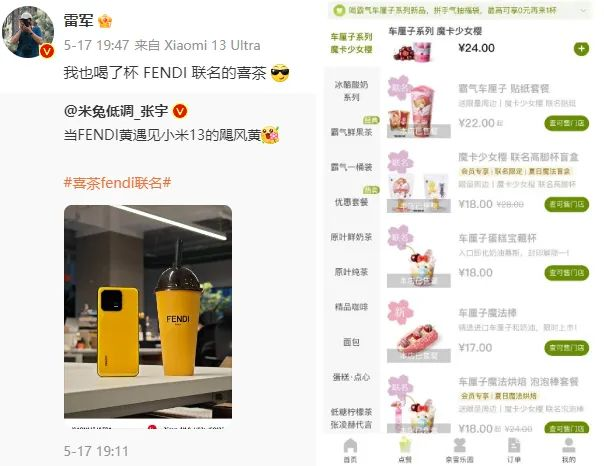Open the yellow FENDI cup photo
604x466 pixels.
tap(148, 312)
